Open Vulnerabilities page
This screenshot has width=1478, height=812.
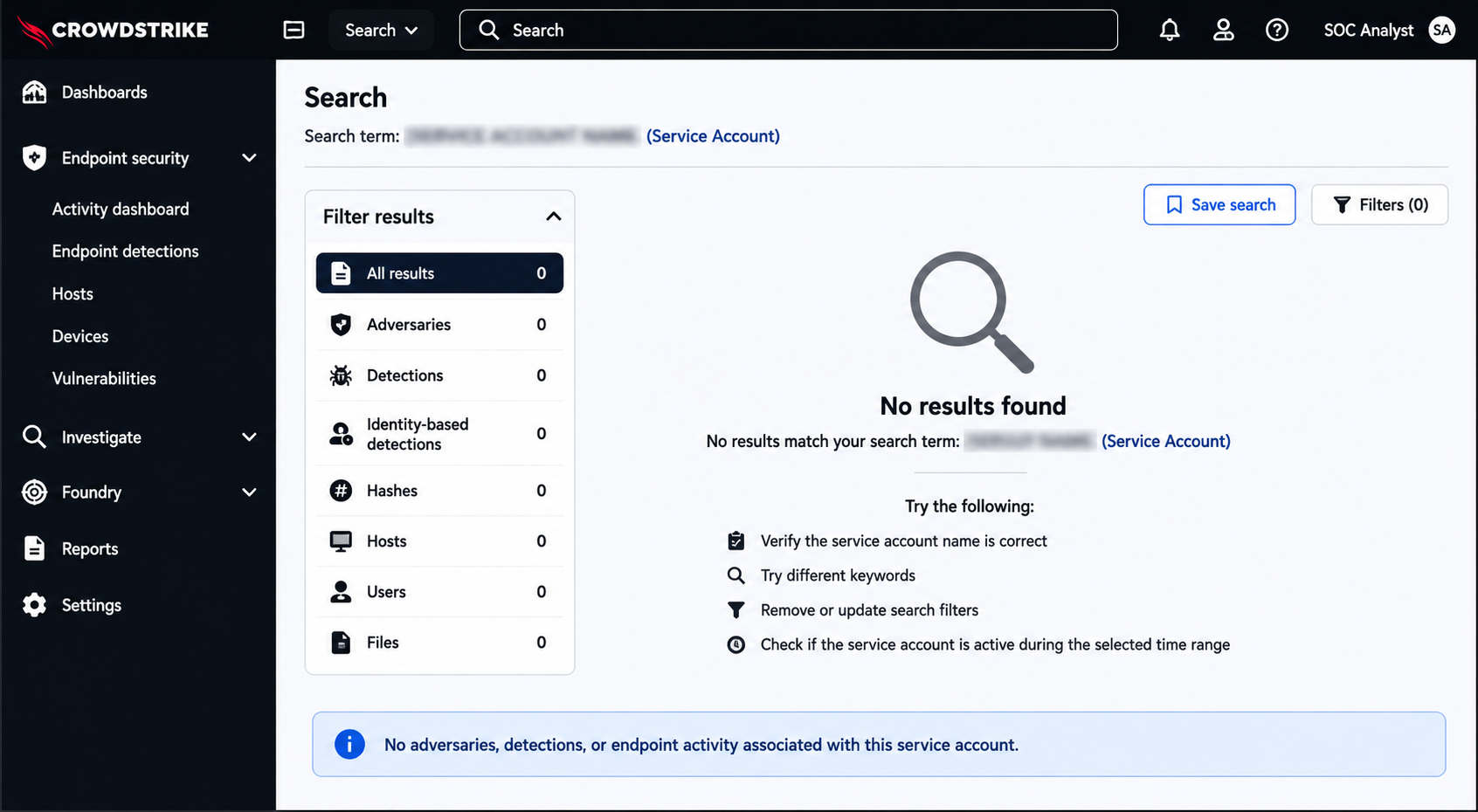[x=104, y=378]
